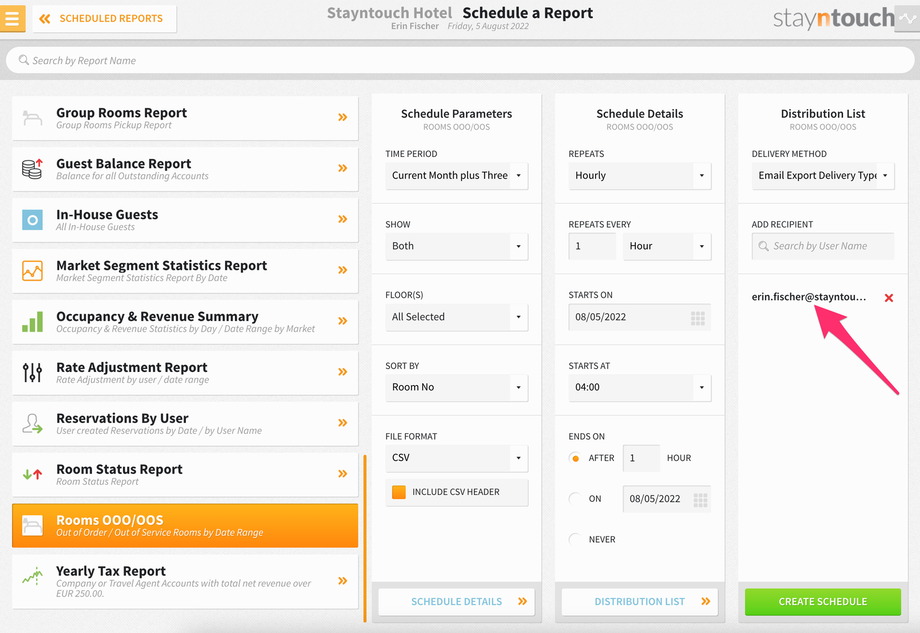Click the Search by Report Name field
The width and height of the screenshot is (920, 633).
[x=460, y=60]
